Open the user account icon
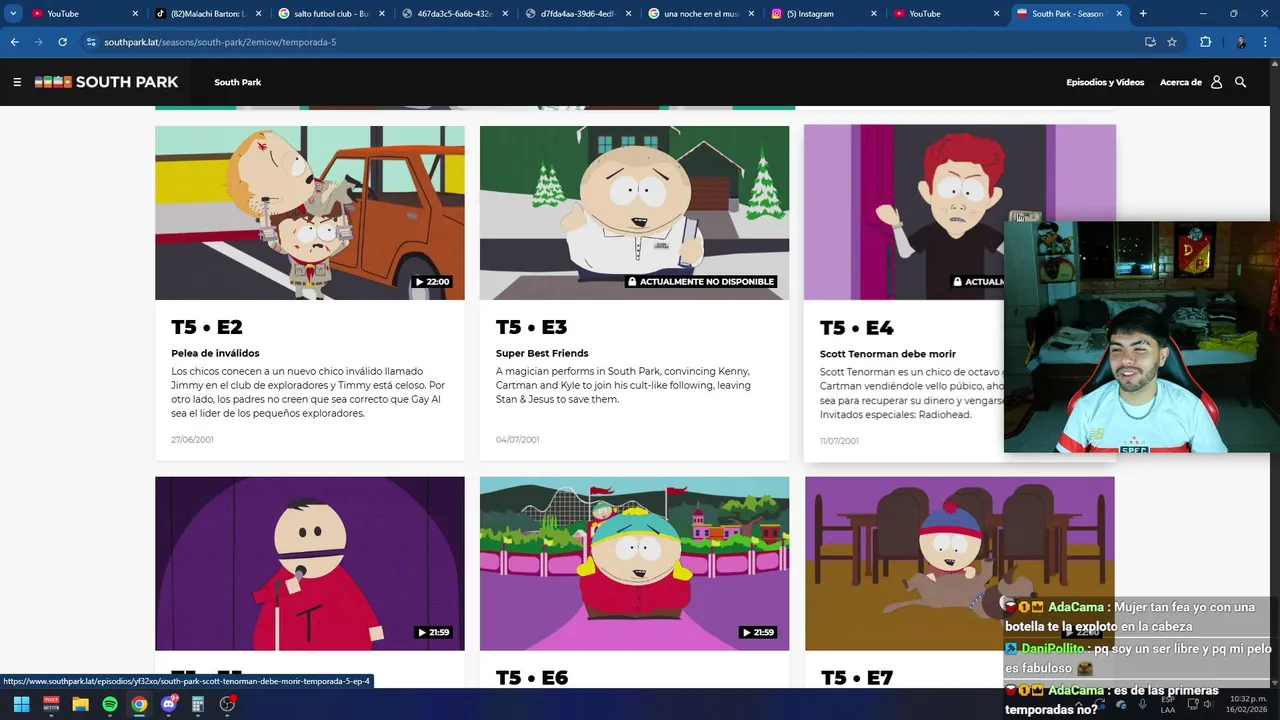This screenshot has height=720, width=1280. [x=1216, y=82]
